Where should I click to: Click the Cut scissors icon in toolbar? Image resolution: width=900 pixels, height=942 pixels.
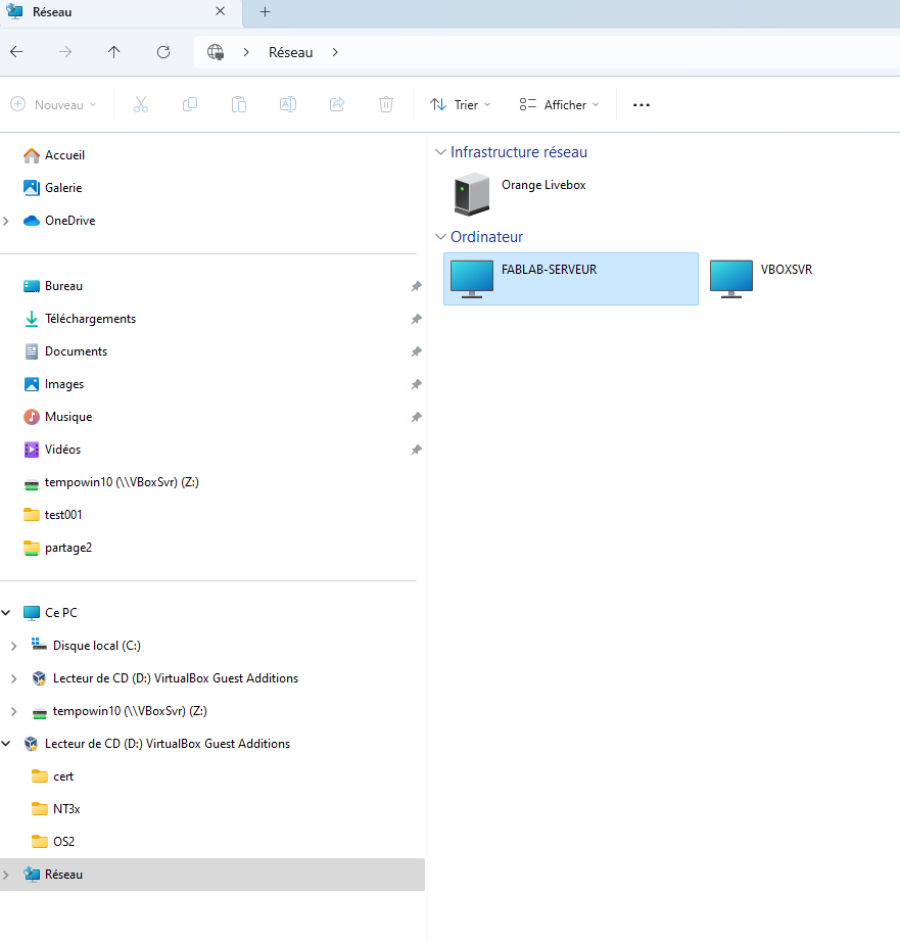click(140, 105)
